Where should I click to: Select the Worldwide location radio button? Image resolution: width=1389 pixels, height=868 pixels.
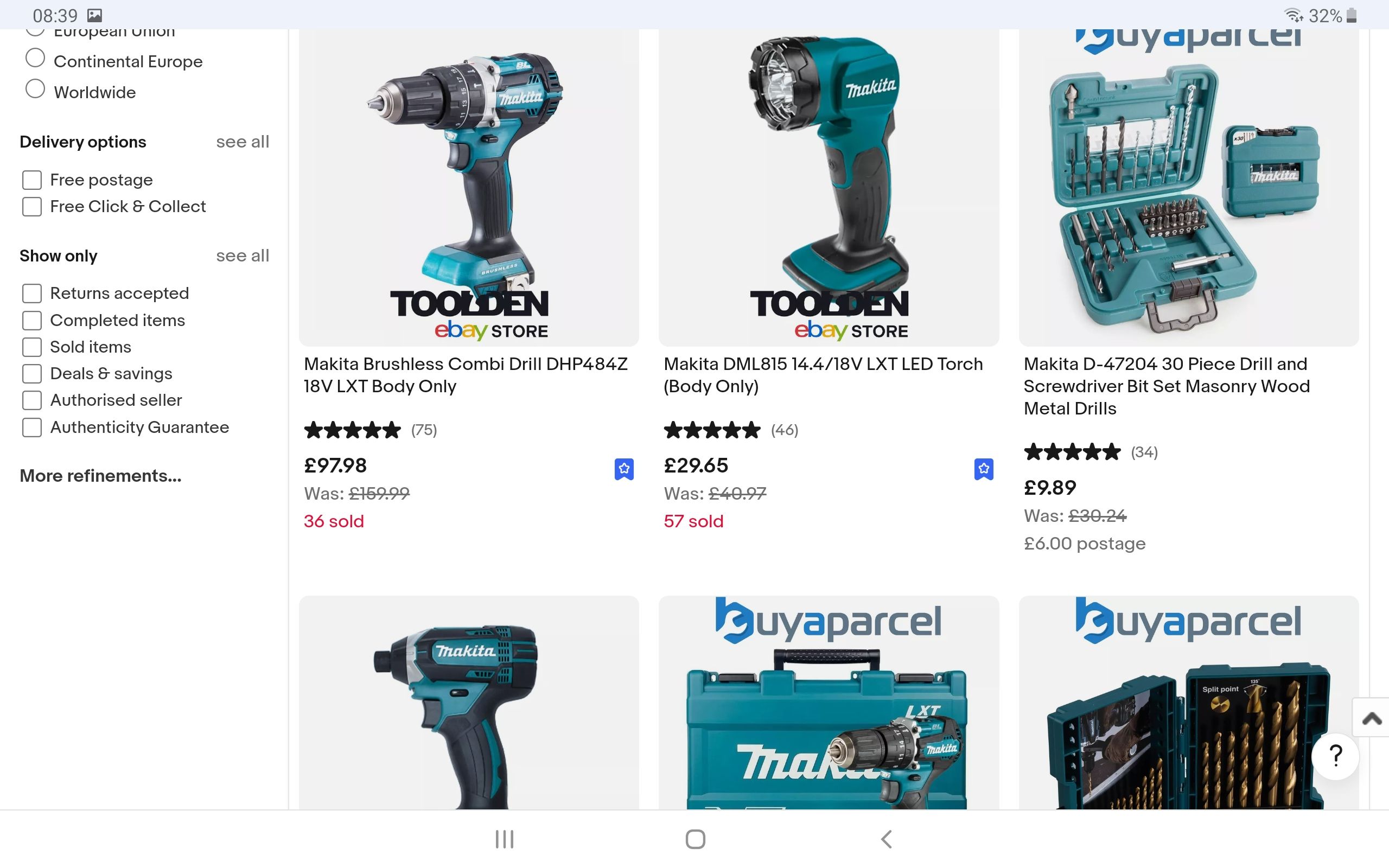click(36, 89)
